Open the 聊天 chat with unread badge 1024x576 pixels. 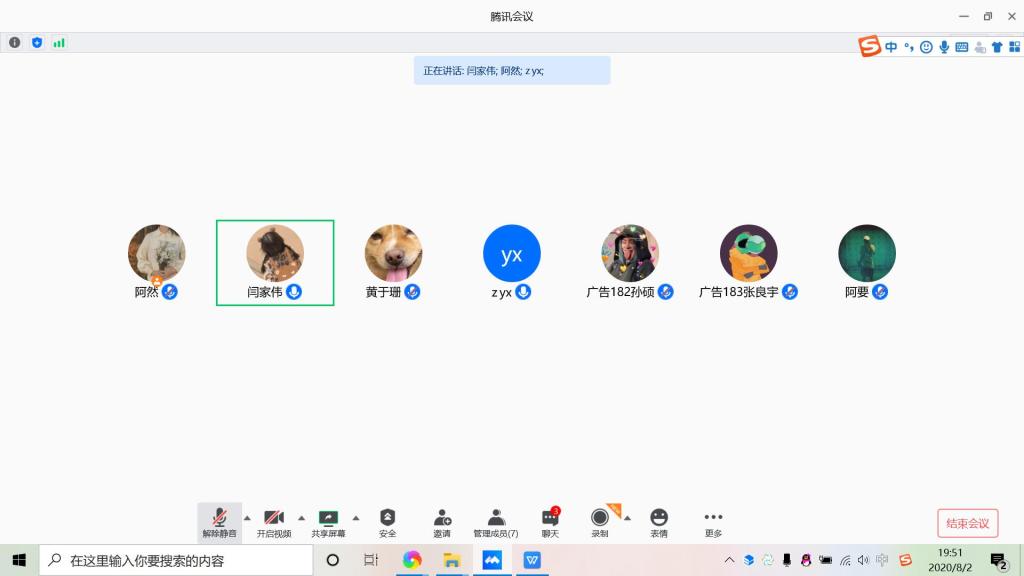click(x=550, y=522)
